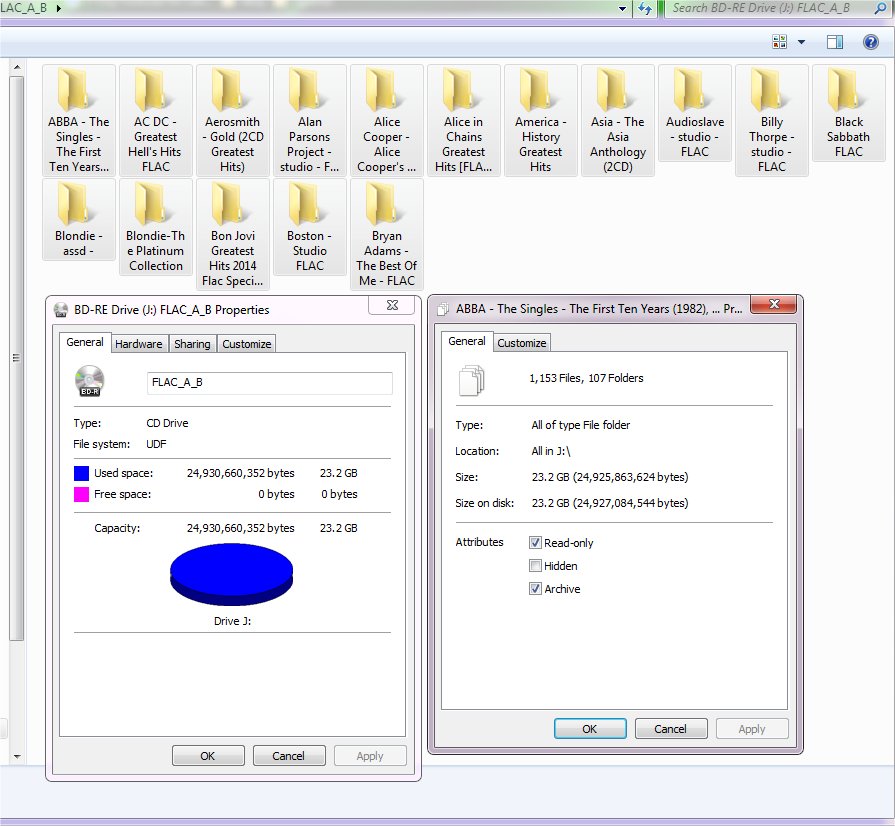
Task: Open the Bon Jovi Greatest Hits 2014 folder
Action: coord(233,235)
